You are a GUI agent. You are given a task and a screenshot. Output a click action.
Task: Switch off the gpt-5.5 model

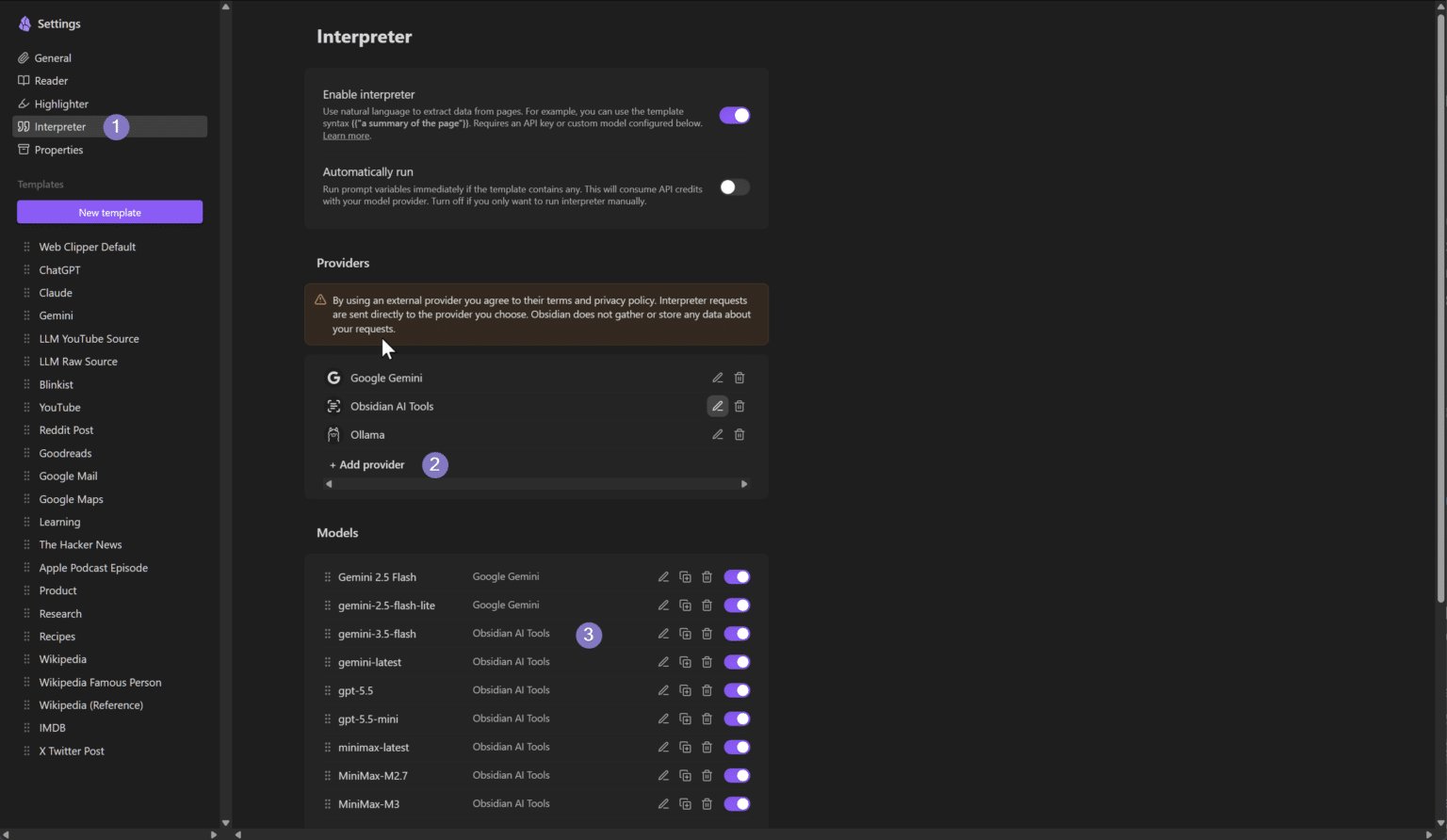[x=737, y=690]
